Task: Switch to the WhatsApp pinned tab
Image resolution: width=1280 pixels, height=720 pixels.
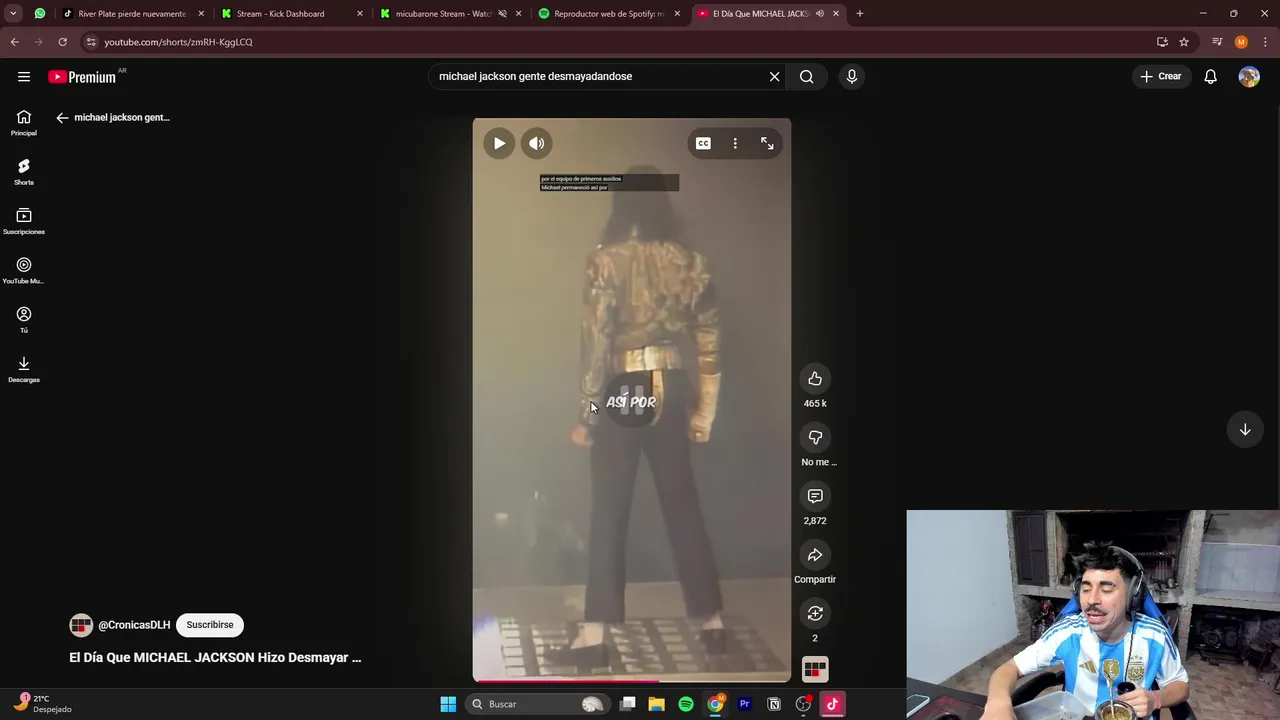Action: click(x=40, y=14)
